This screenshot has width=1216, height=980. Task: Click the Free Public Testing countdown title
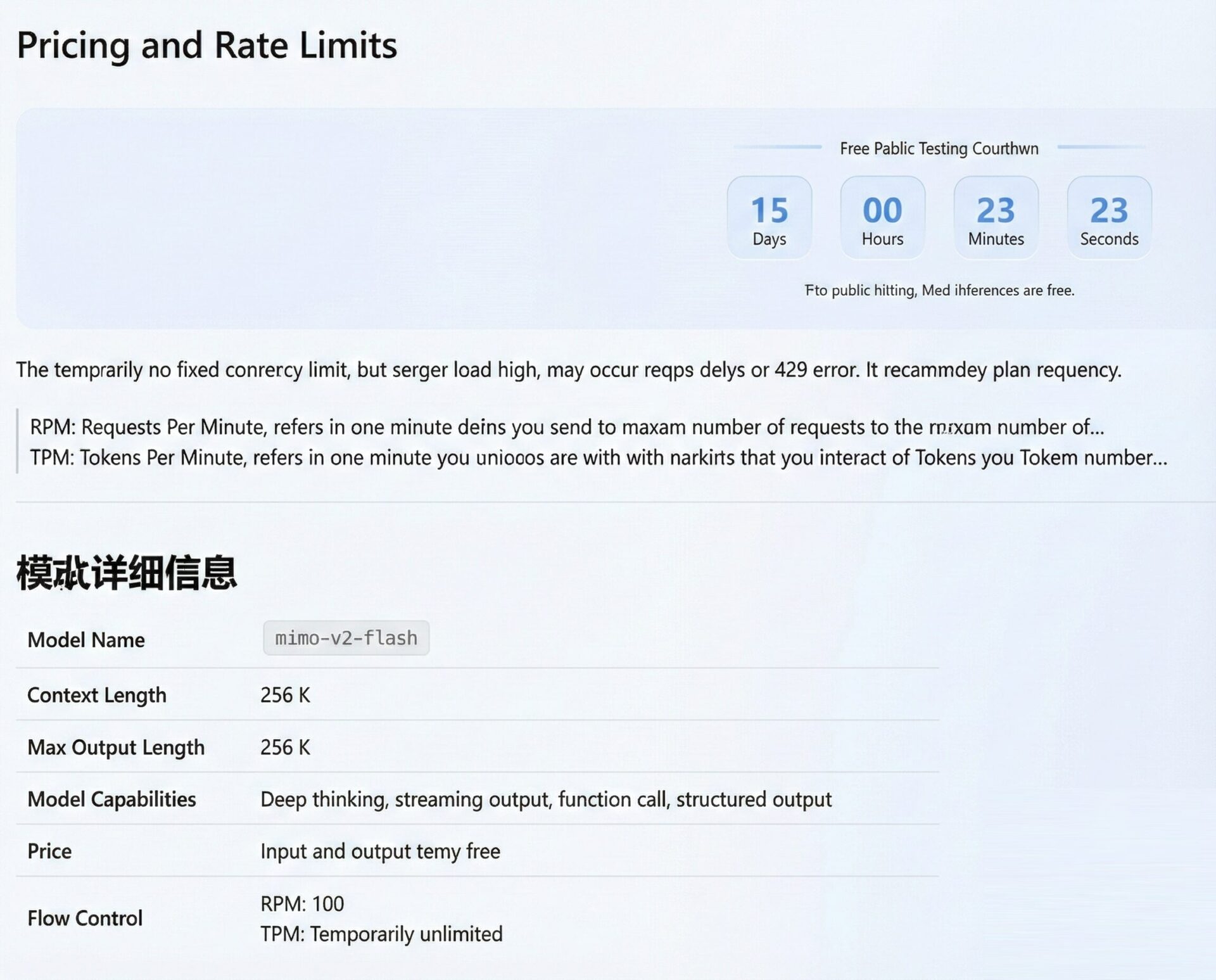[x=939, y=148]
